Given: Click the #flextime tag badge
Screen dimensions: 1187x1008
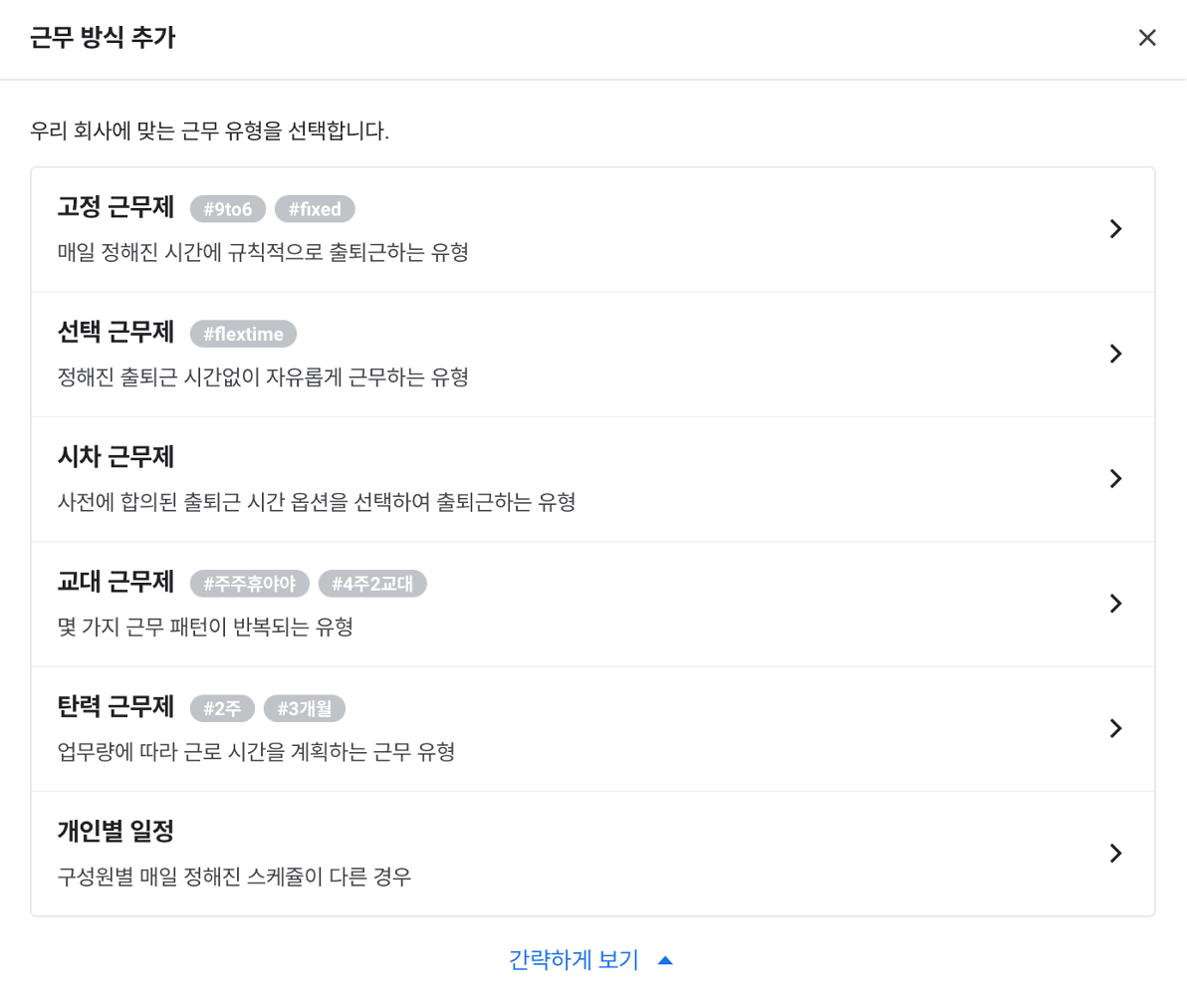Looking at the screenshot, I should [243, 335].
